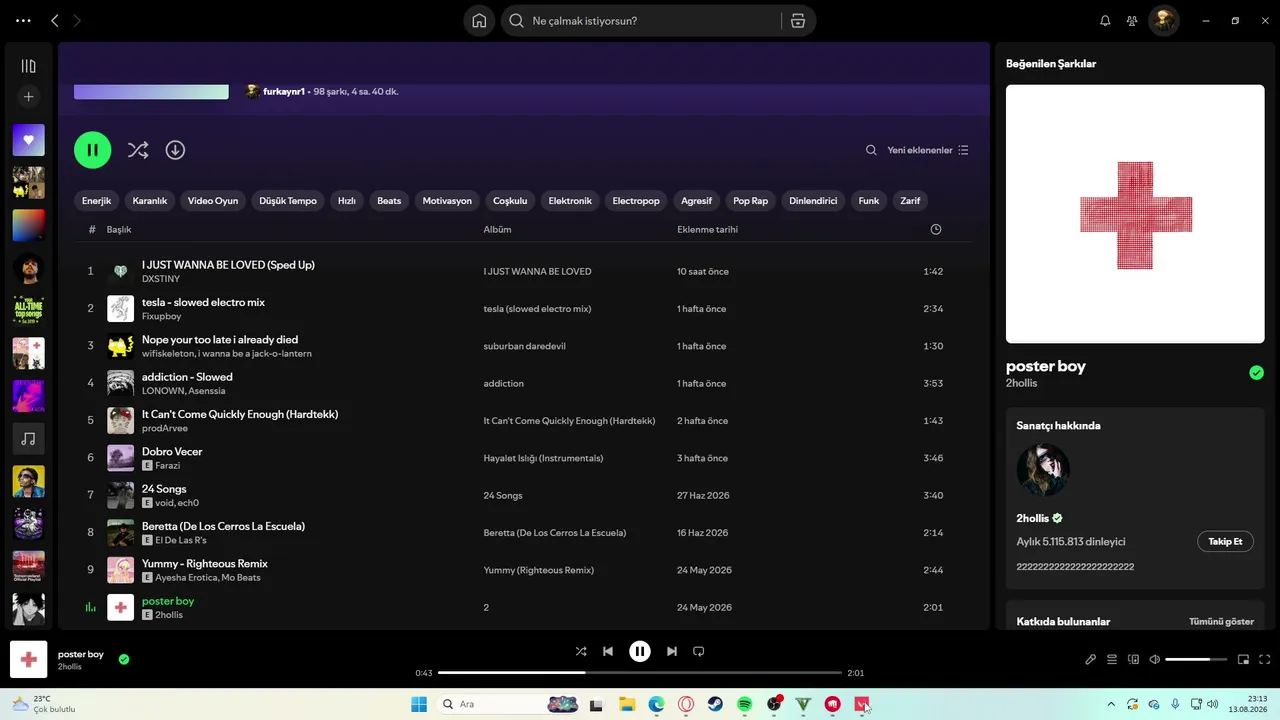This screenshot has height=720, width=1280.
Task: Enter full screen mode
Action: click(x=1265, y=659)
